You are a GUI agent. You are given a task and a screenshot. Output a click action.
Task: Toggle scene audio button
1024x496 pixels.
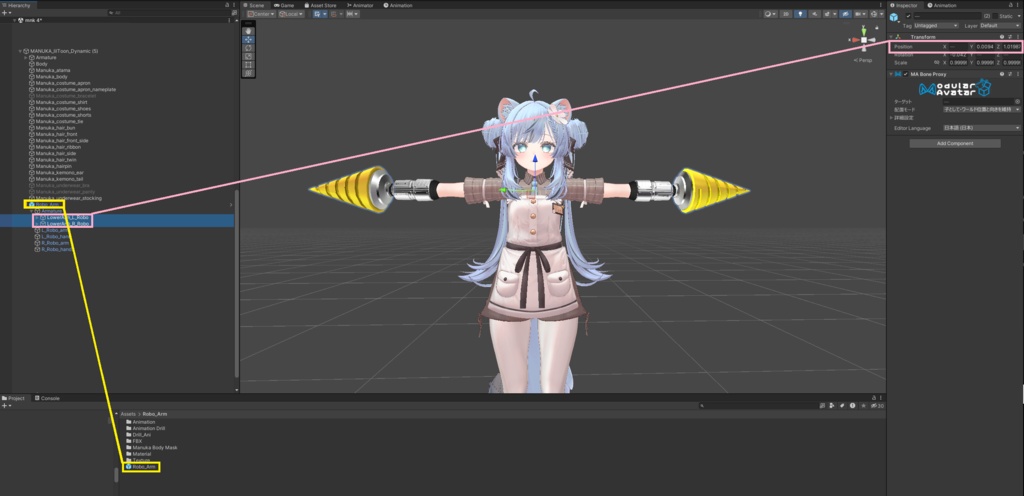tap(814, 14)
